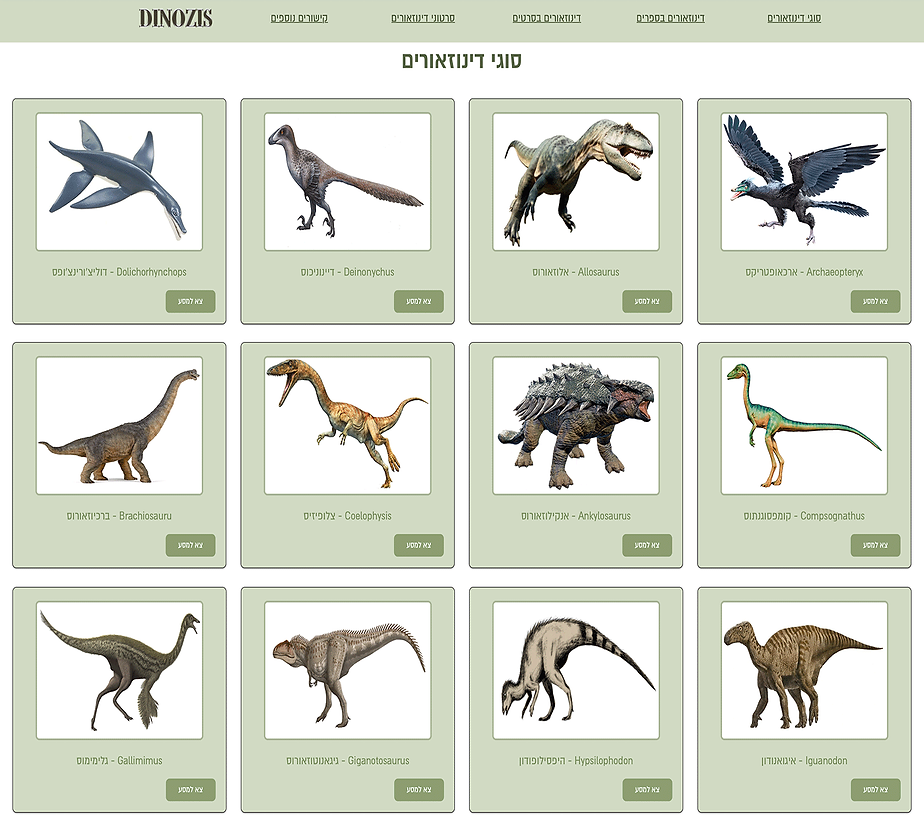Open the סרטוני דינוזאורים nav link

(423, 18)
